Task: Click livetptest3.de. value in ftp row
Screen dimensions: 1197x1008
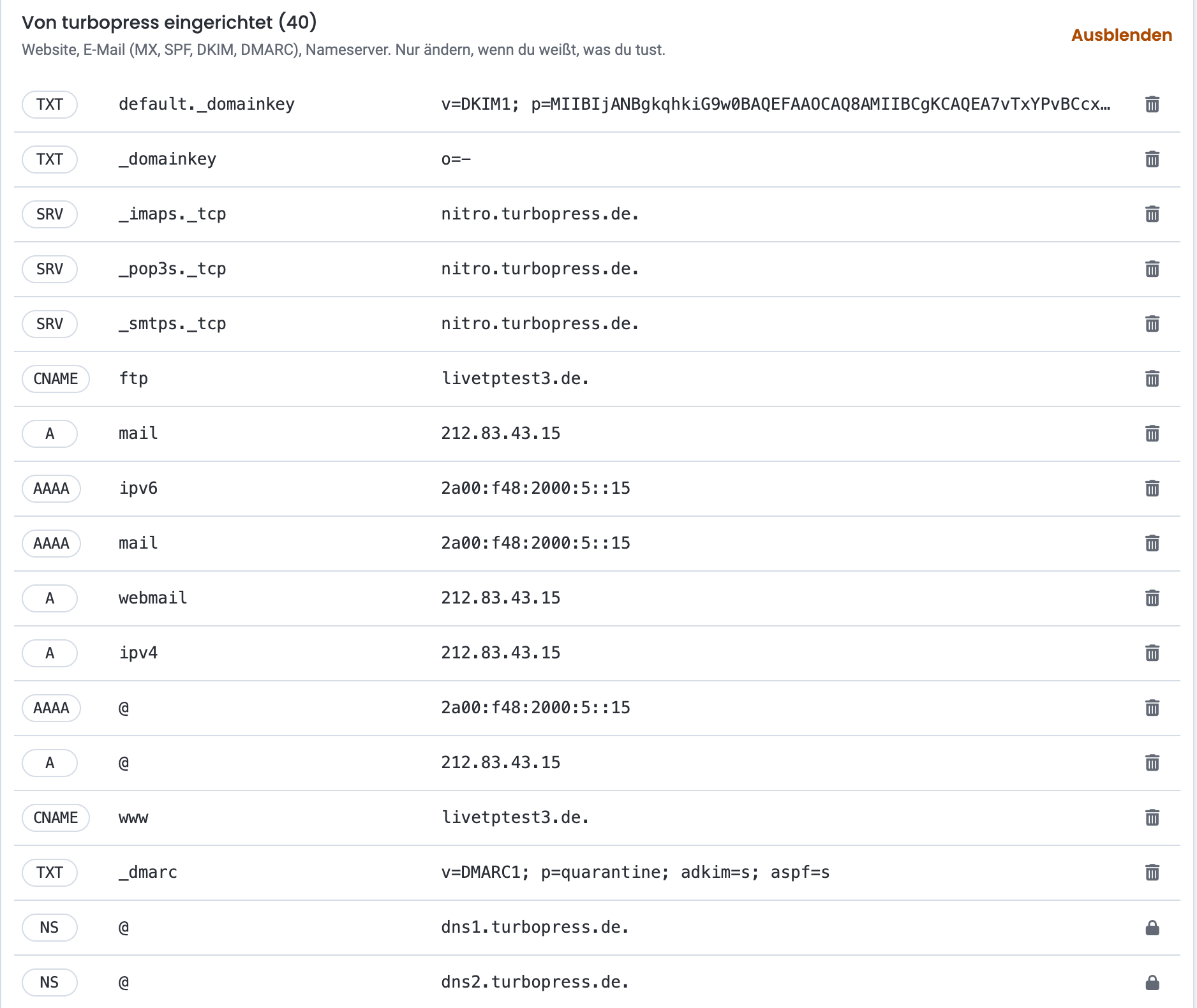Action: (x=515, y=379)
